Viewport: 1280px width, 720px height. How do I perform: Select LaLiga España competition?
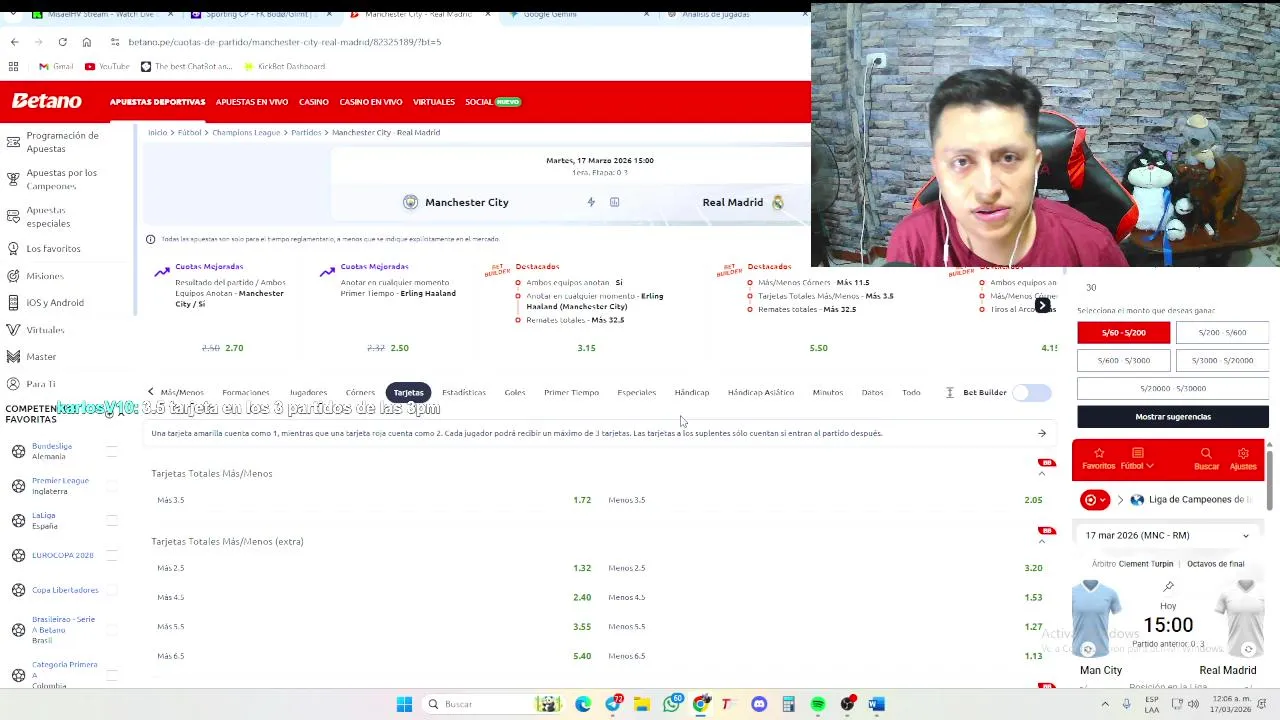[44, 521]
